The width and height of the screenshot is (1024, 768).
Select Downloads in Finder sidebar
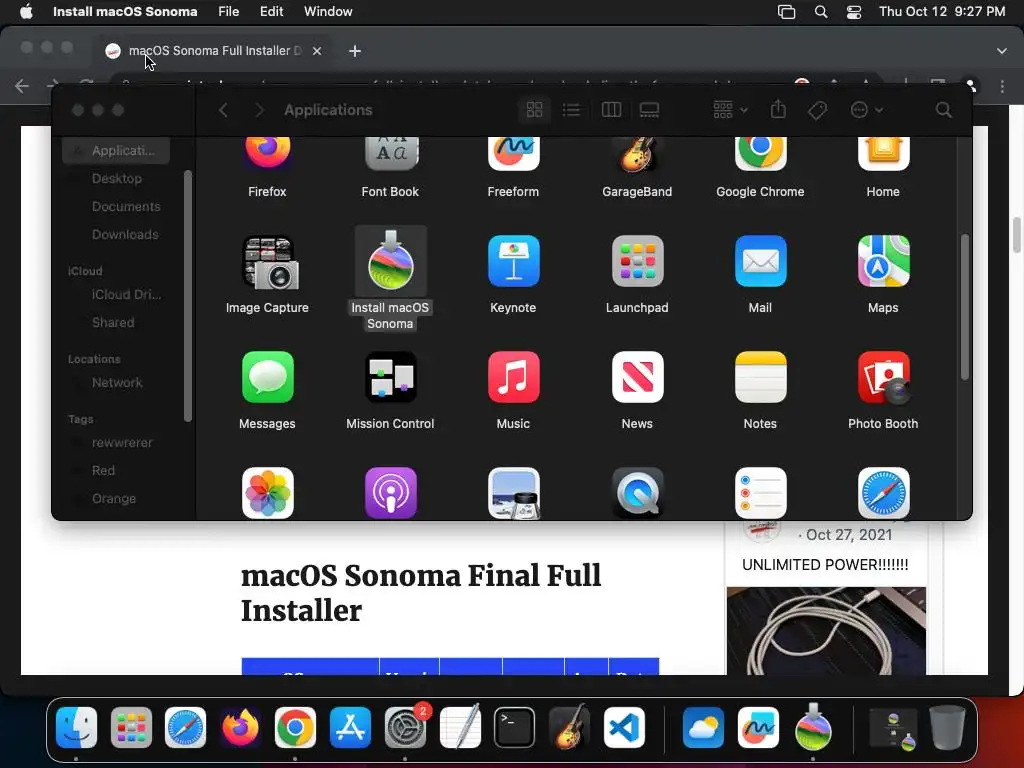tap(125, 234)
